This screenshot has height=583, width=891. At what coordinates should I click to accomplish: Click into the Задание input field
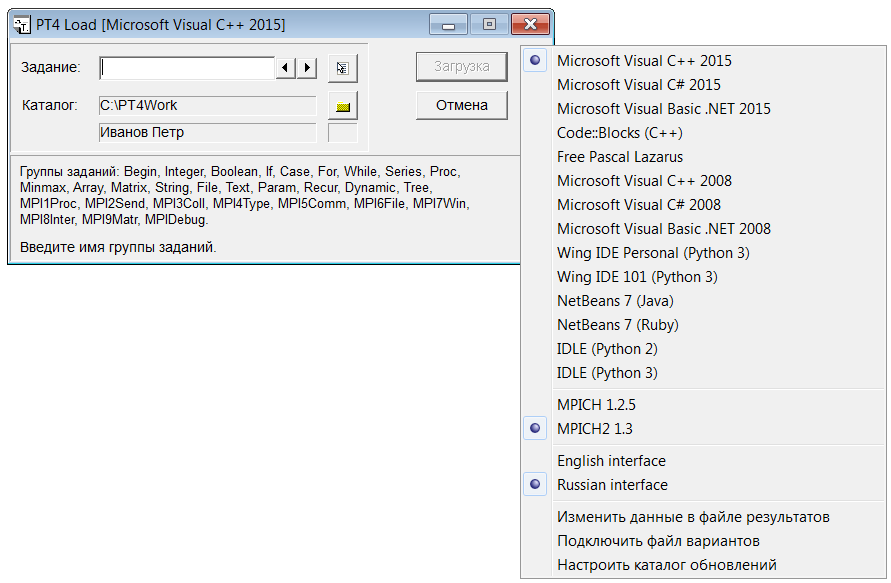coord(187,68)
